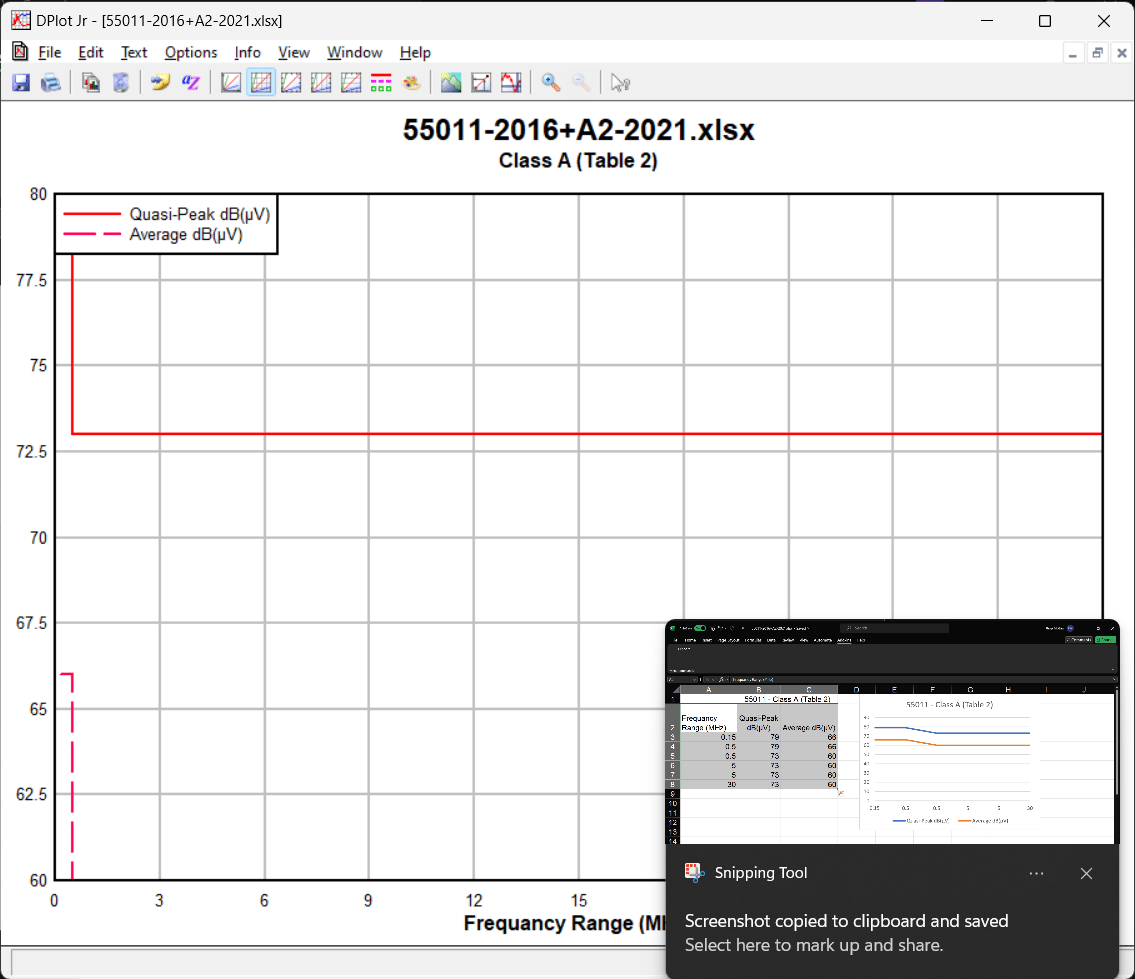Activate the Zoom In magnifier

551,83
